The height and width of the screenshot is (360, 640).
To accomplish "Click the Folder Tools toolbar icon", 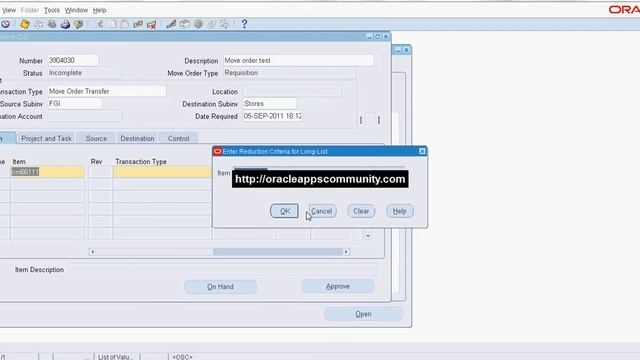I will coord(224,24).
